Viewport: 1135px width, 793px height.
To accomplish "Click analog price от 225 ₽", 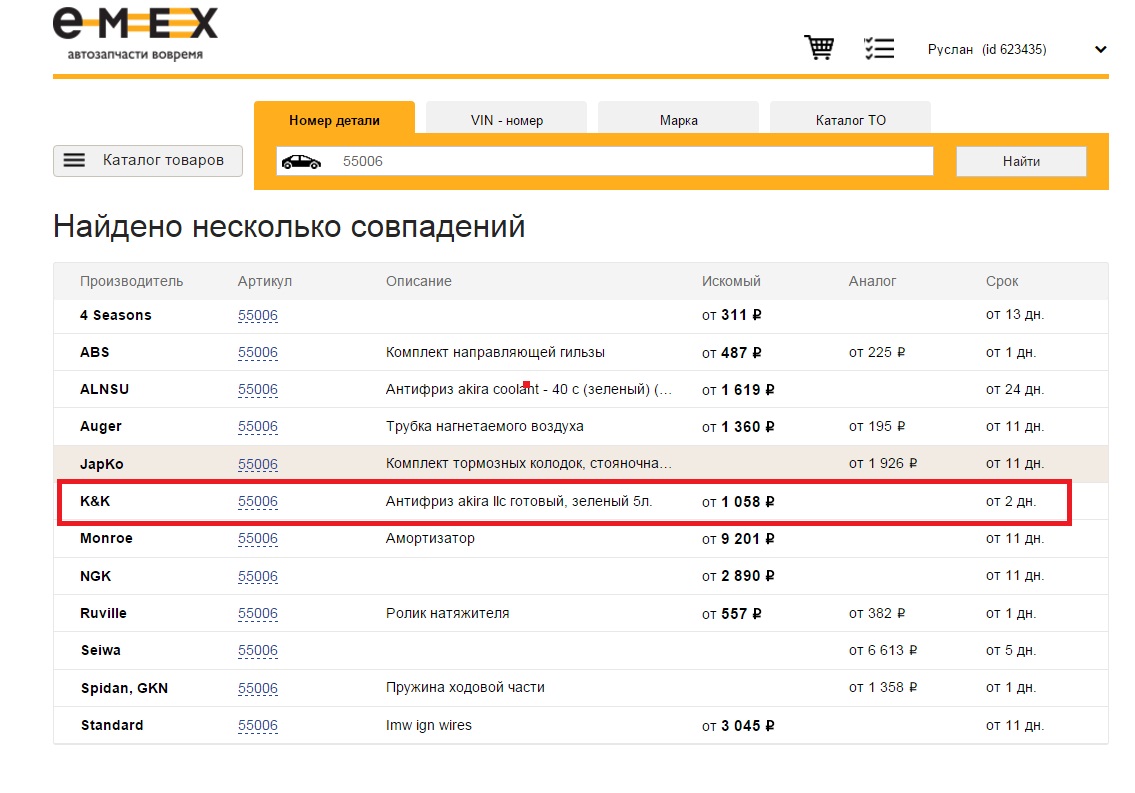I will point(877,352).
